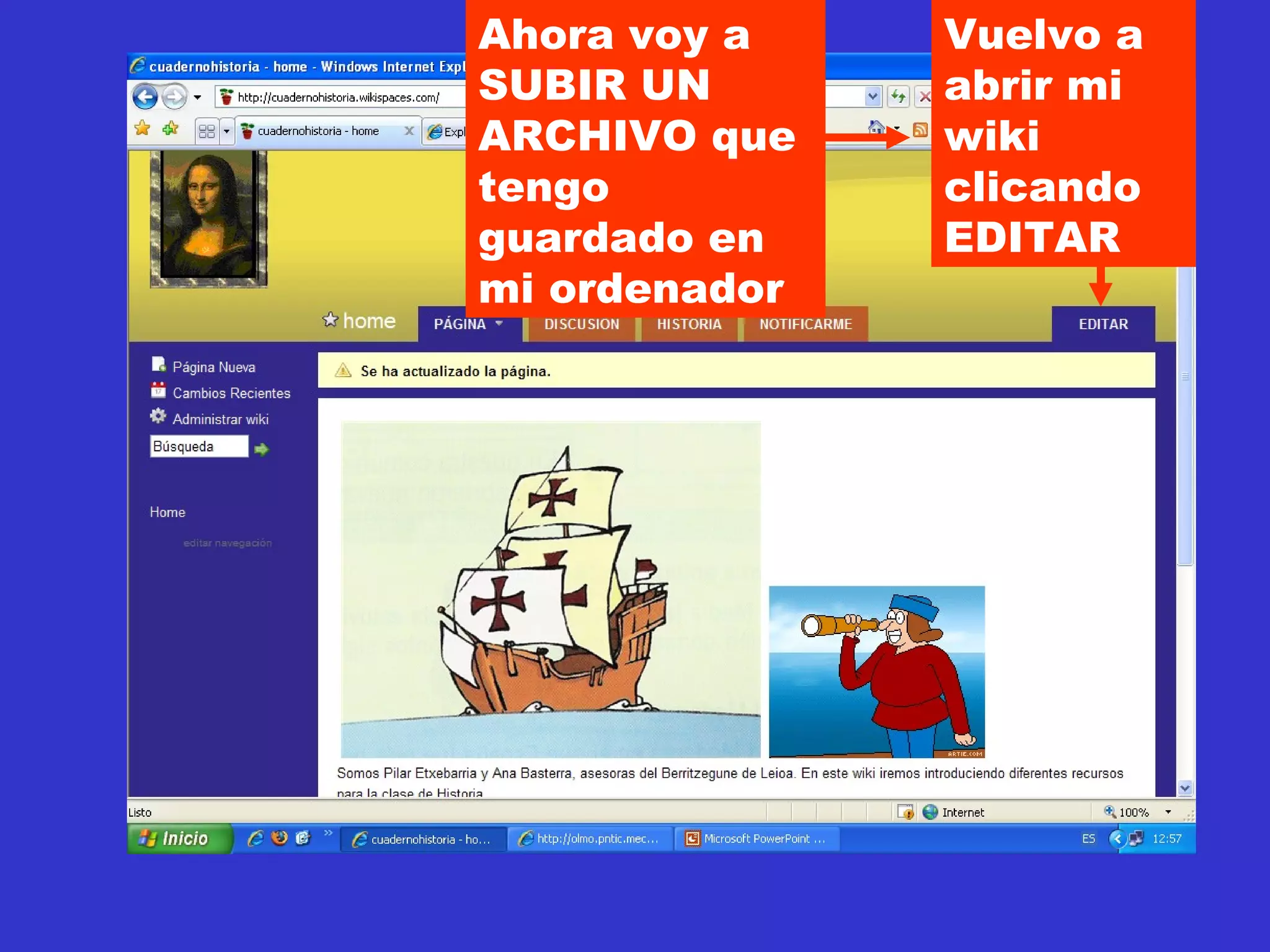The height and width of the screenshot is (952, 1270).
Task: Open the Inicio start menu
Action: click(179, 839)
